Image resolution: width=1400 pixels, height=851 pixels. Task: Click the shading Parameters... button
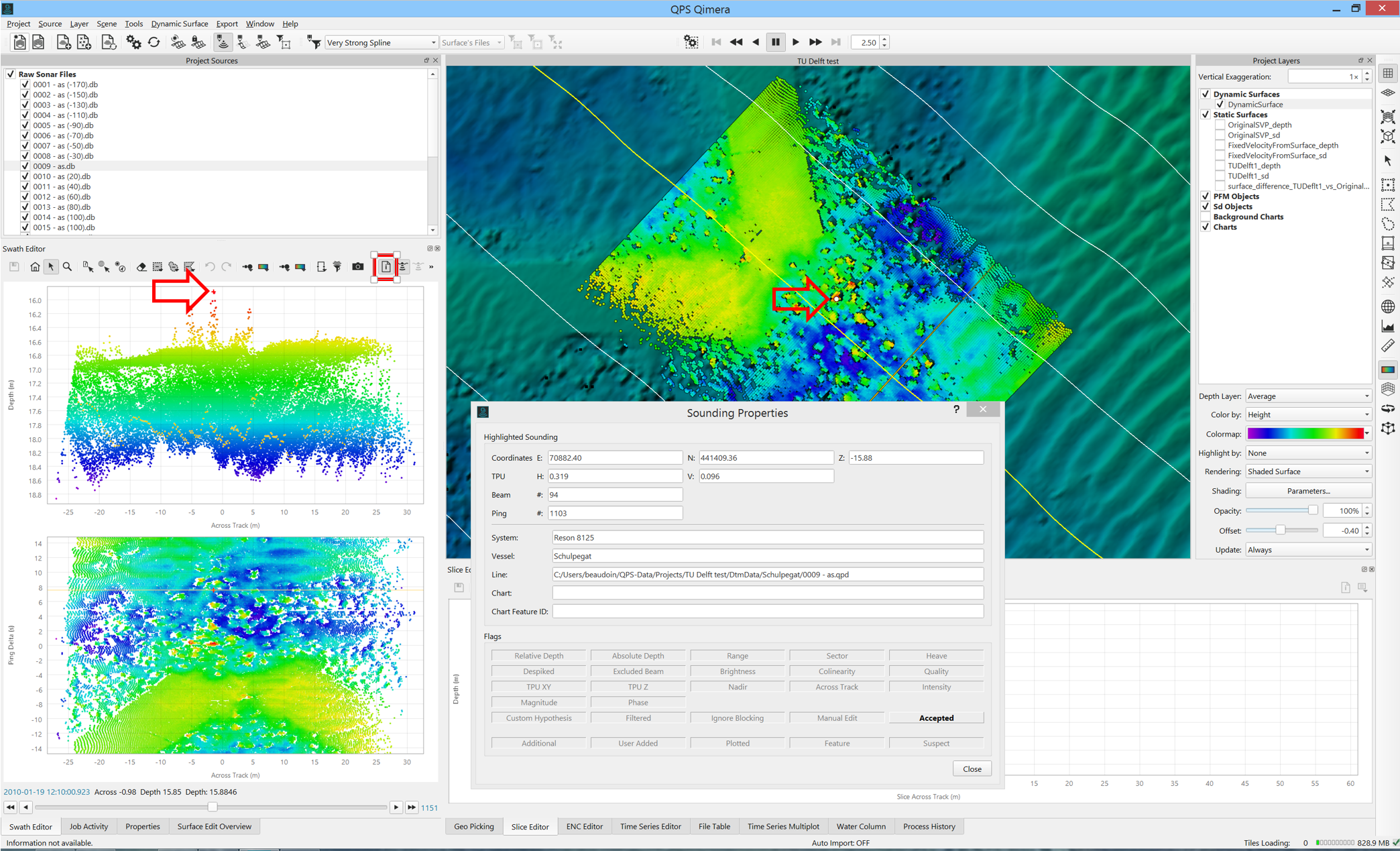click(1307, 491)
